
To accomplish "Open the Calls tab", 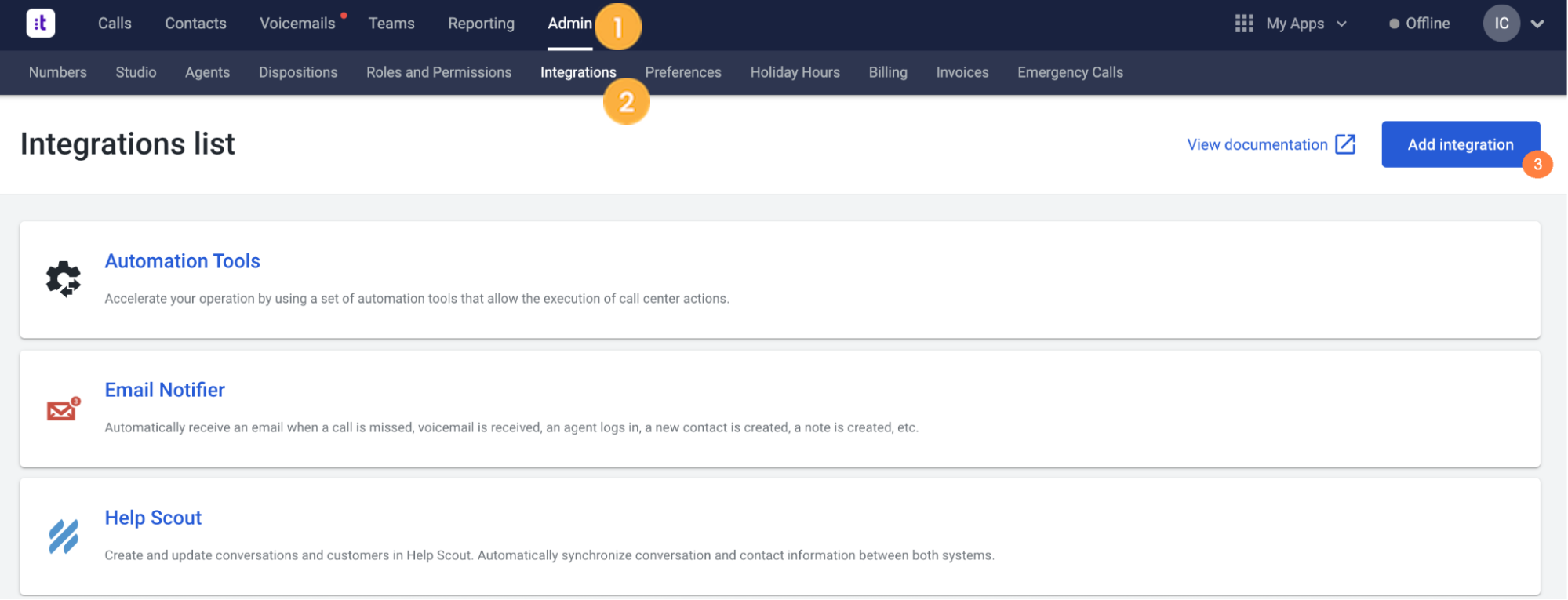I will [x=115, y=24].
